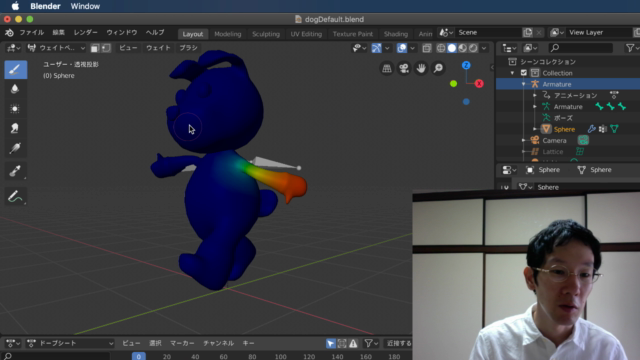This screenshot has width=640, height=360.
Task: Select rendered viewport shading
Action: [473, 48]
